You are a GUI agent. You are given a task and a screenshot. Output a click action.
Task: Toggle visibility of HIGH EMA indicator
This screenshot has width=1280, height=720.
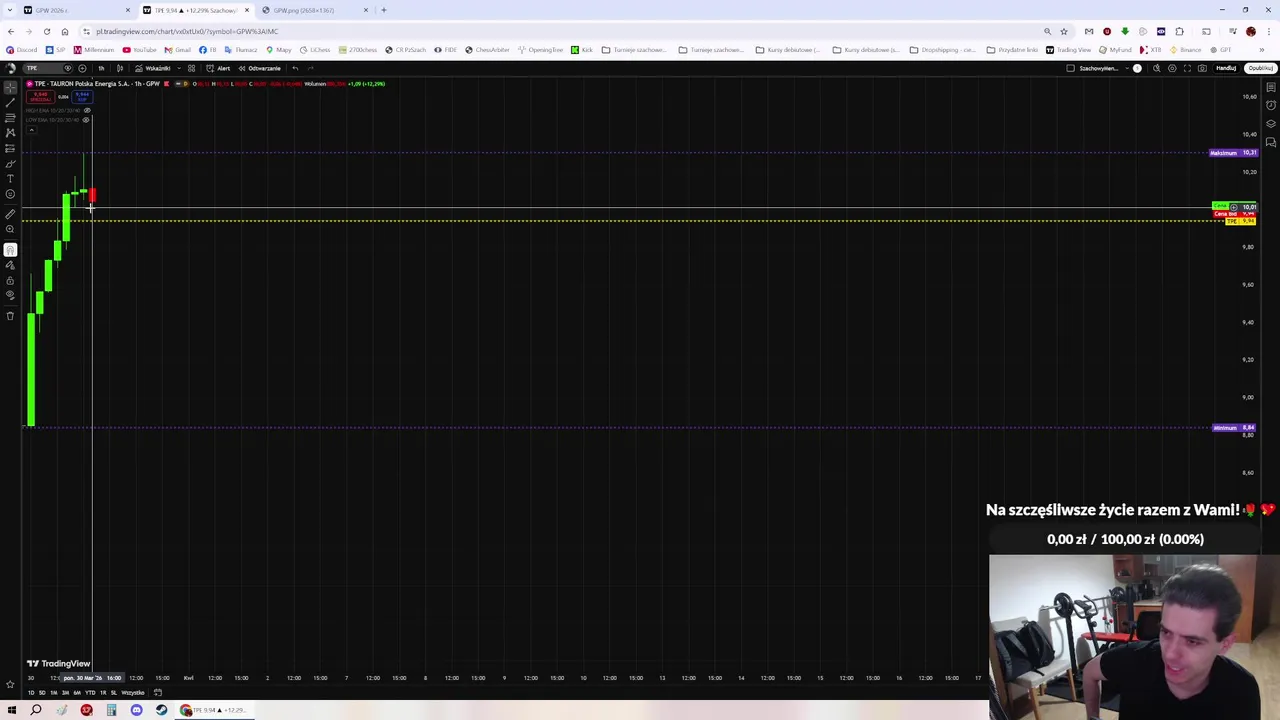coord(87,110)
